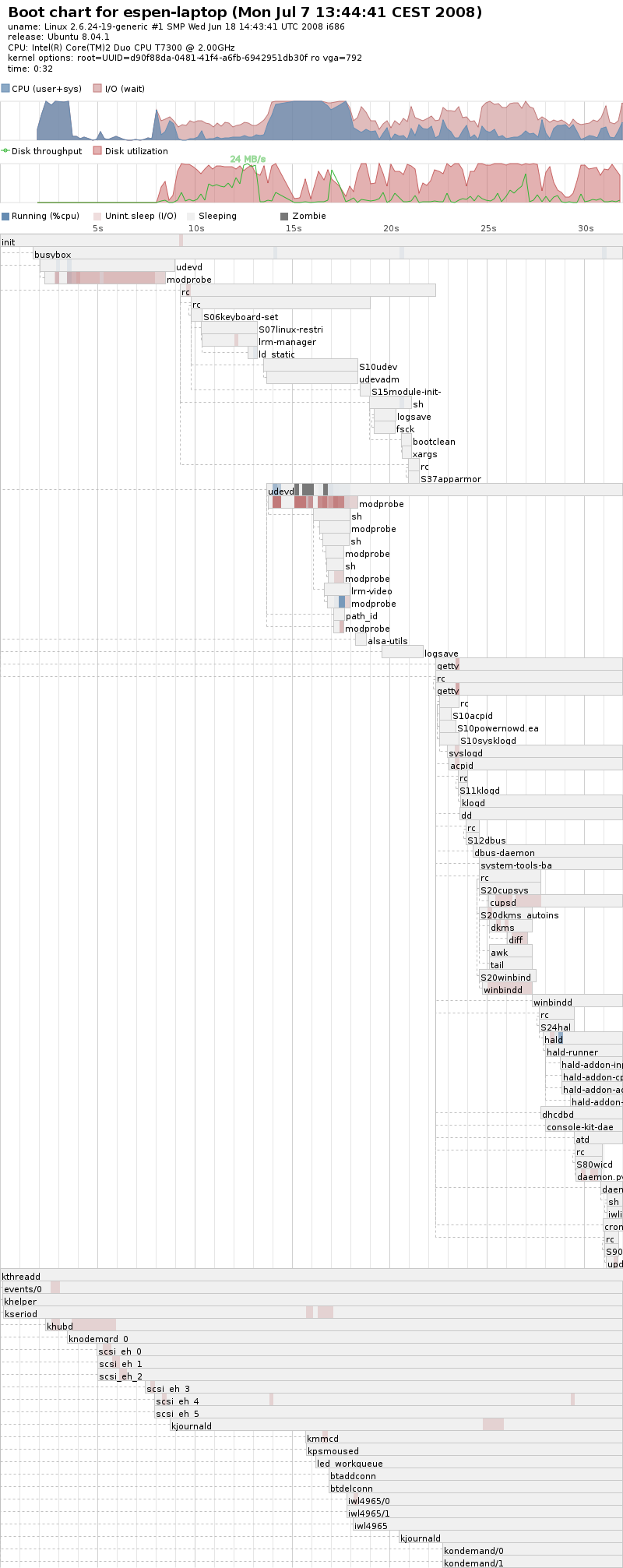The image size is (623, 1568).
Task: Click the boot chart title for espen-laptop
Action: pos(245,12)
